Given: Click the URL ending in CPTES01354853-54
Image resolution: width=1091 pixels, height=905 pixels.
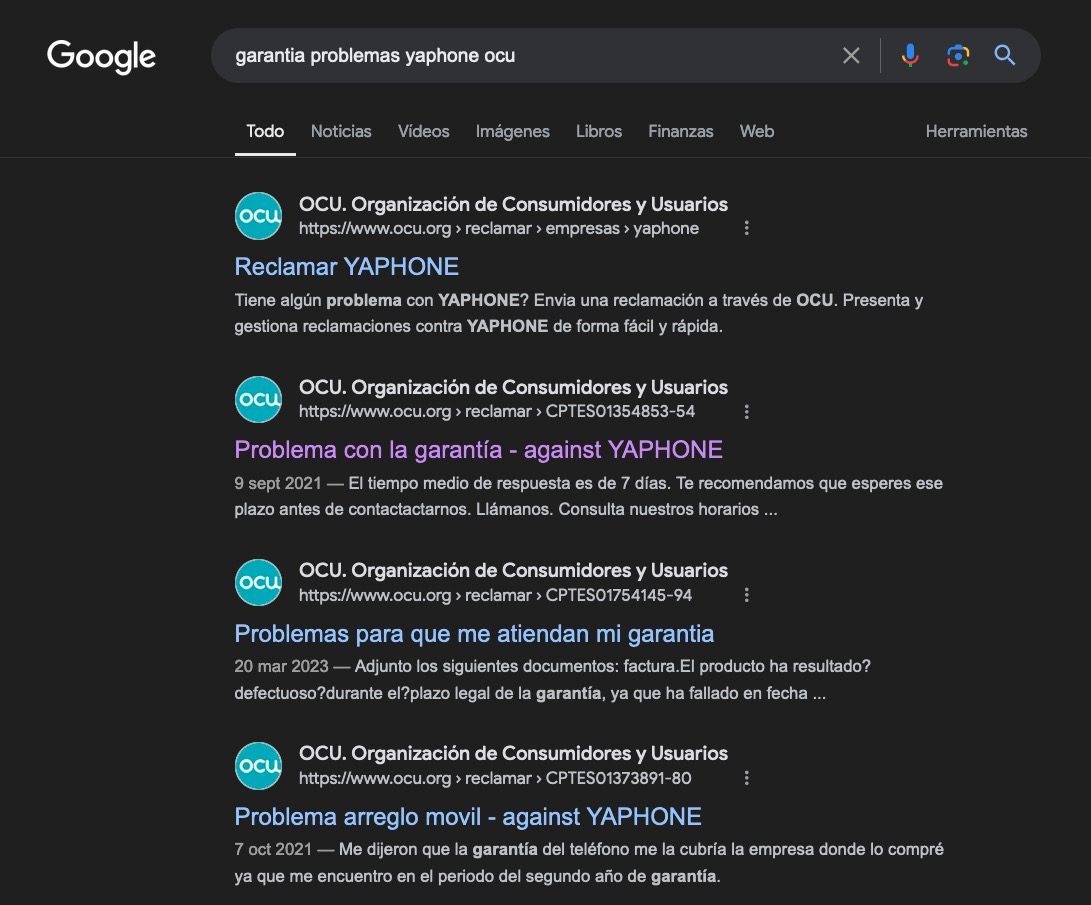Looking at the screenshot, I should click(x=497, y=412).
